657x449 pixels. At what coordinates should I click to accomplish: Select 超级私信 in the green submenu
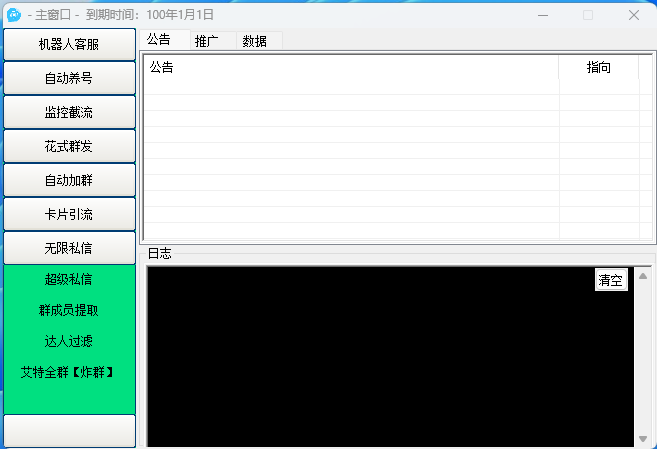(x=69, y=279)
